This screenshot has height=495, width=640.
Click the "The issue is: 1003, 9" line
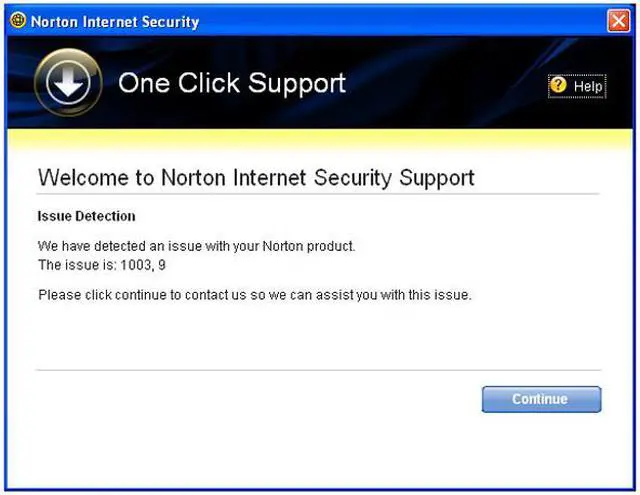point(102,265)
